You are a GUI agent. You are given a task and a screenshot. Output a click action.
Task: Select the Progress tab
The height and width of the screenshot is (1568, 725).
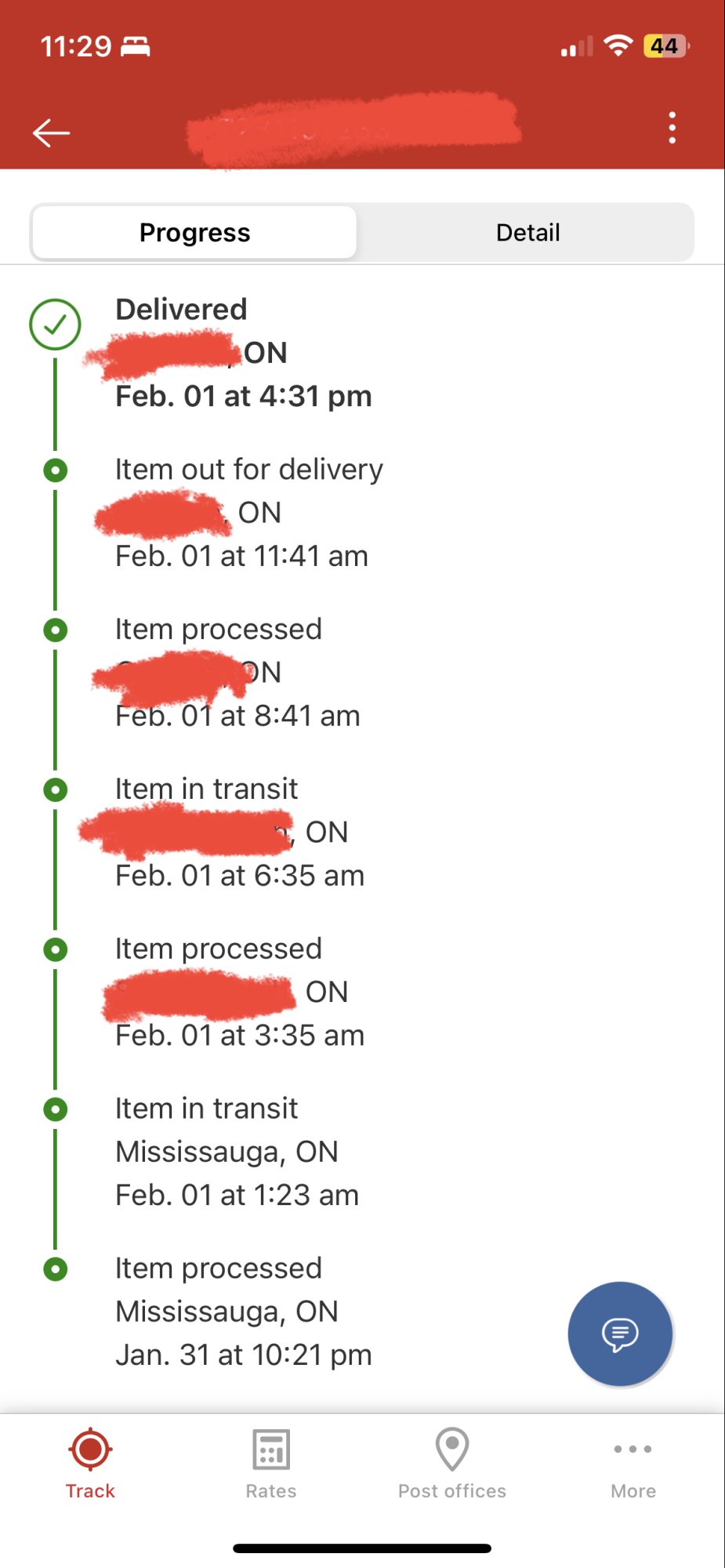(195, 233)
